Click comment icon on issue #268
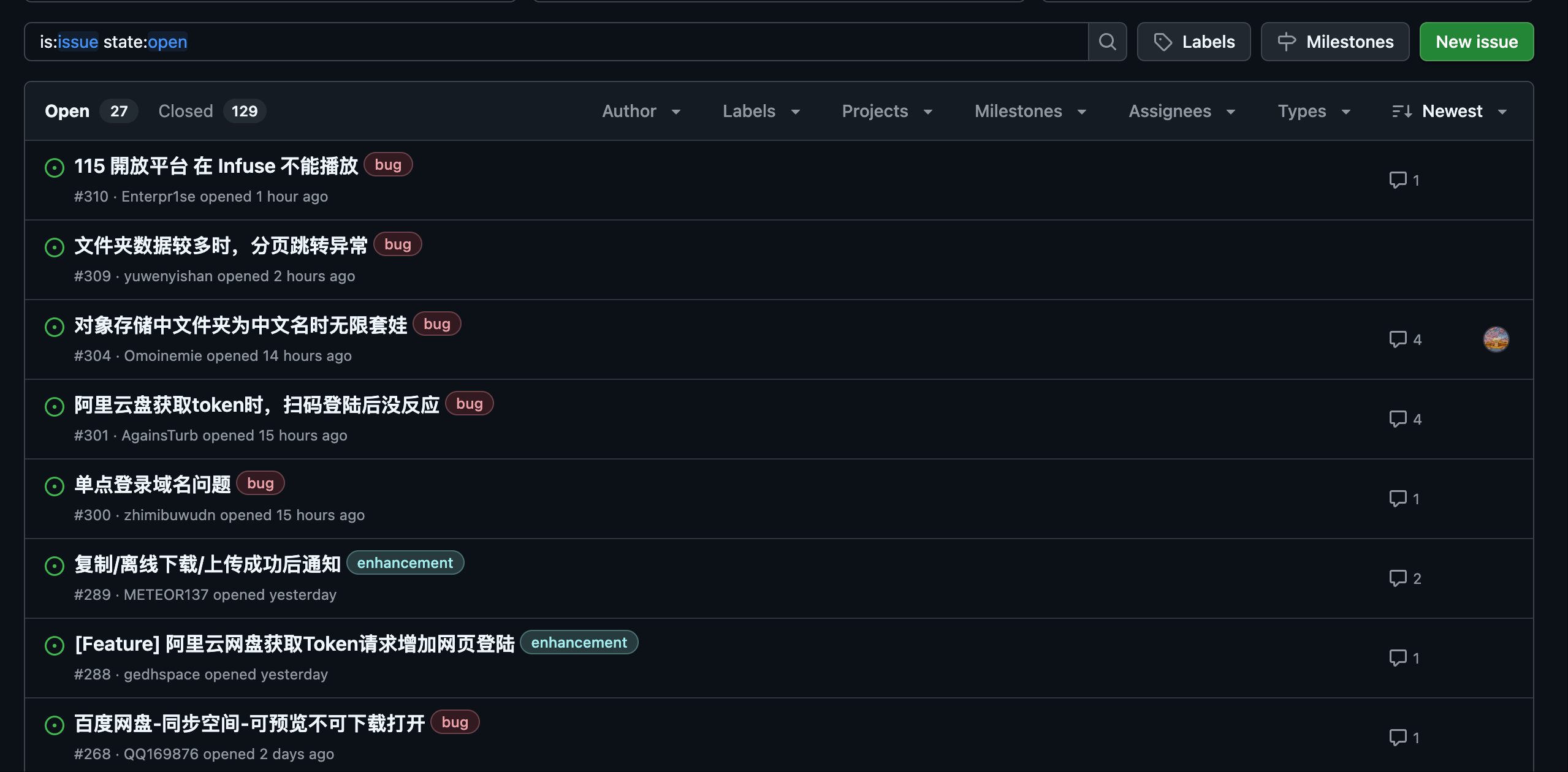This screenshot has width=1568, height=772. (x=1398, y=738)
